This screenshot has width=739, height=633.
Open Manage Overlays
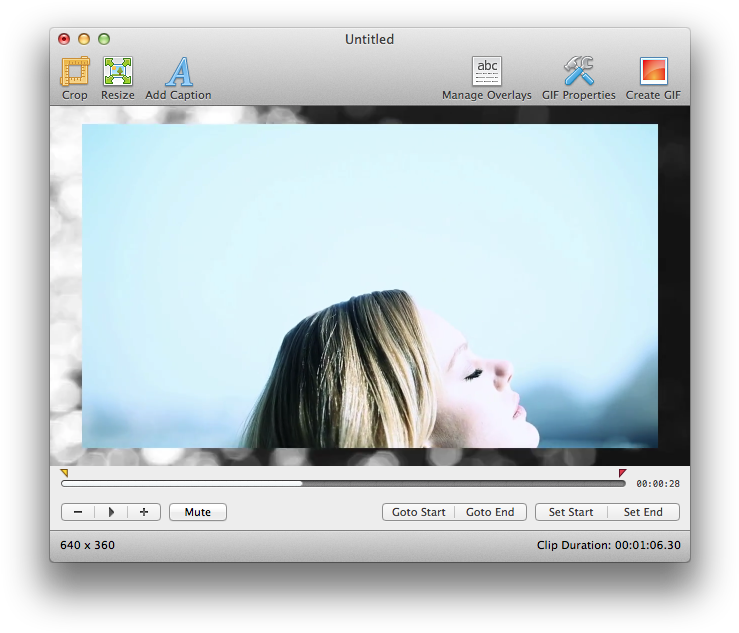(x=487, y=72)
